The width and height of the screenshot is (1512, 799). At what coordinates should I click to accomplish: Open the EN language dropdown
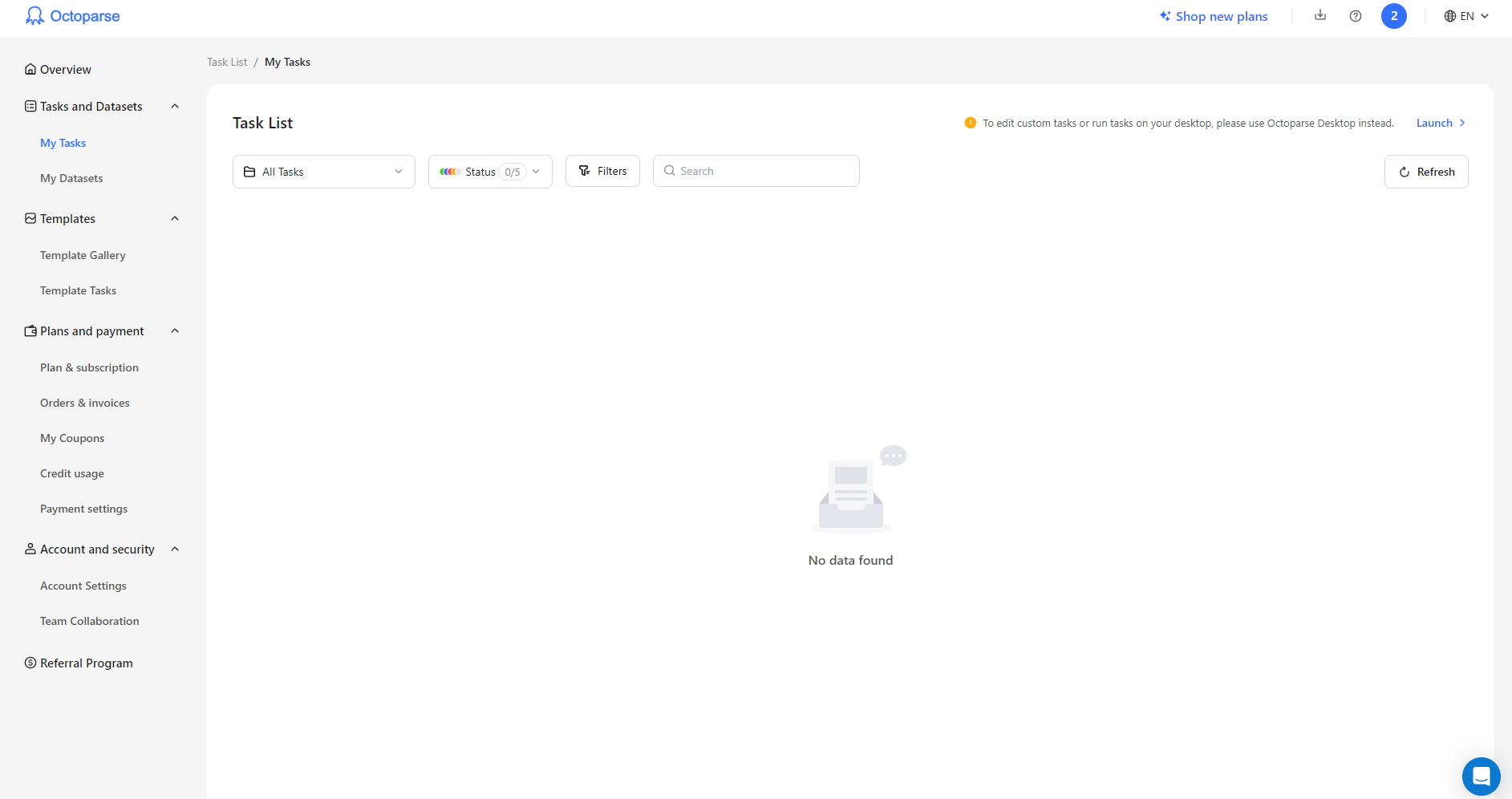tap(1466, 16)
